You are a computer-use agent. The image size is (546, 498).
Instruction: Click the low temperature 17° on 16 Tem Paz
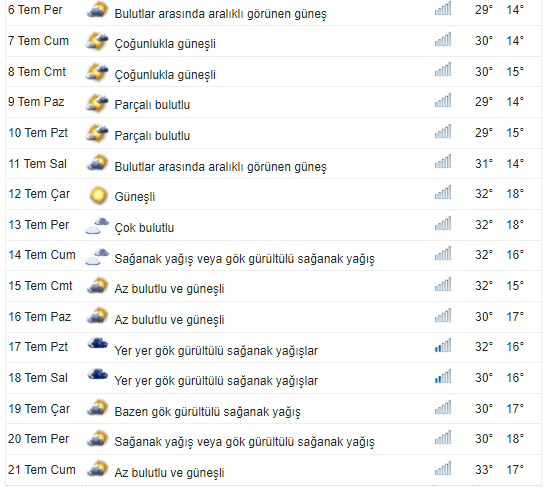click(515, 317)
